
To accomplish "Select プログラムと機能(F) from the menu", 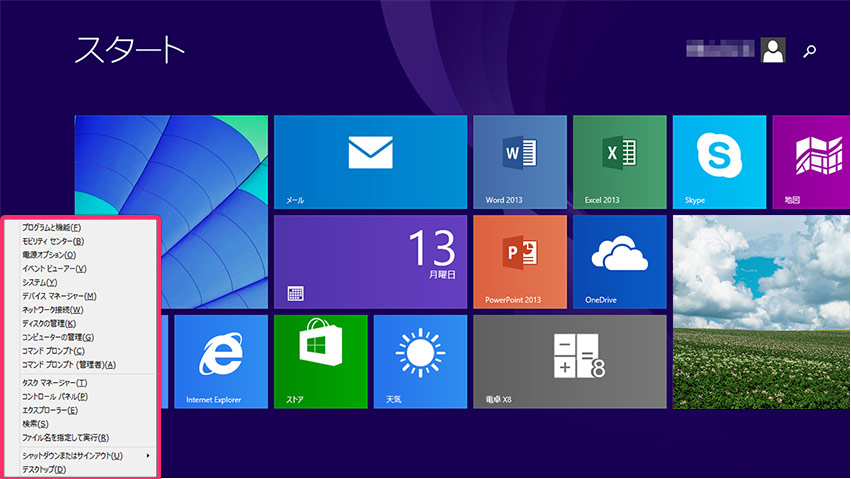I will click(52, 227).
